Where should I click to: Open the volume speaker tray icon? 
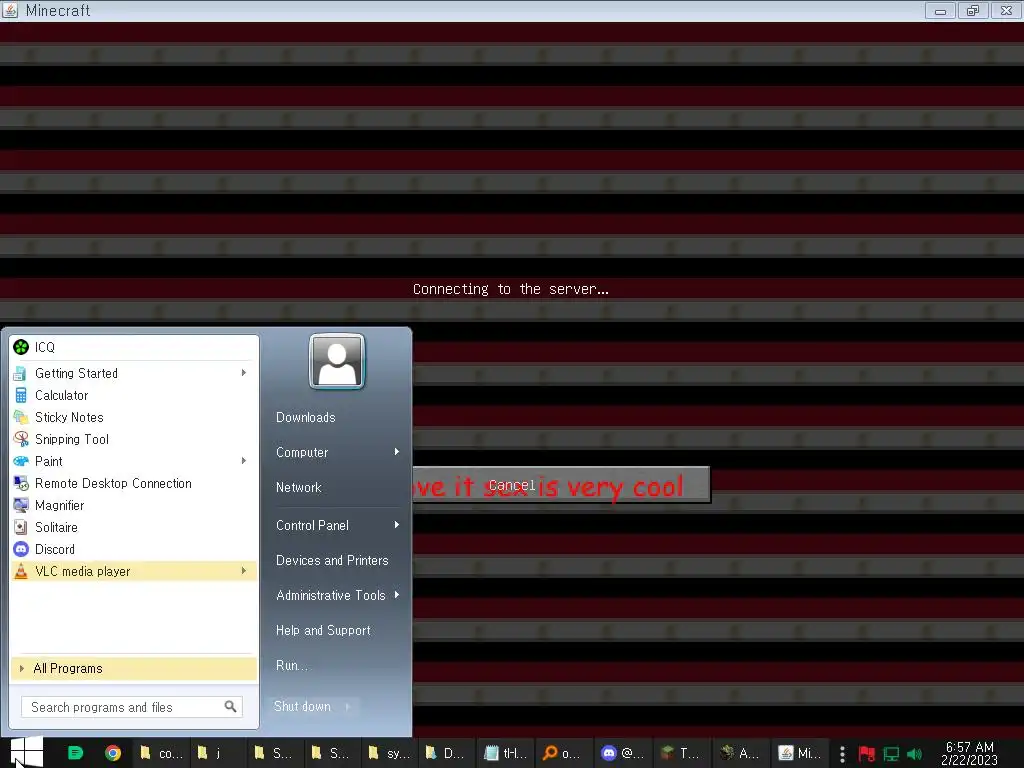[914, 754]
